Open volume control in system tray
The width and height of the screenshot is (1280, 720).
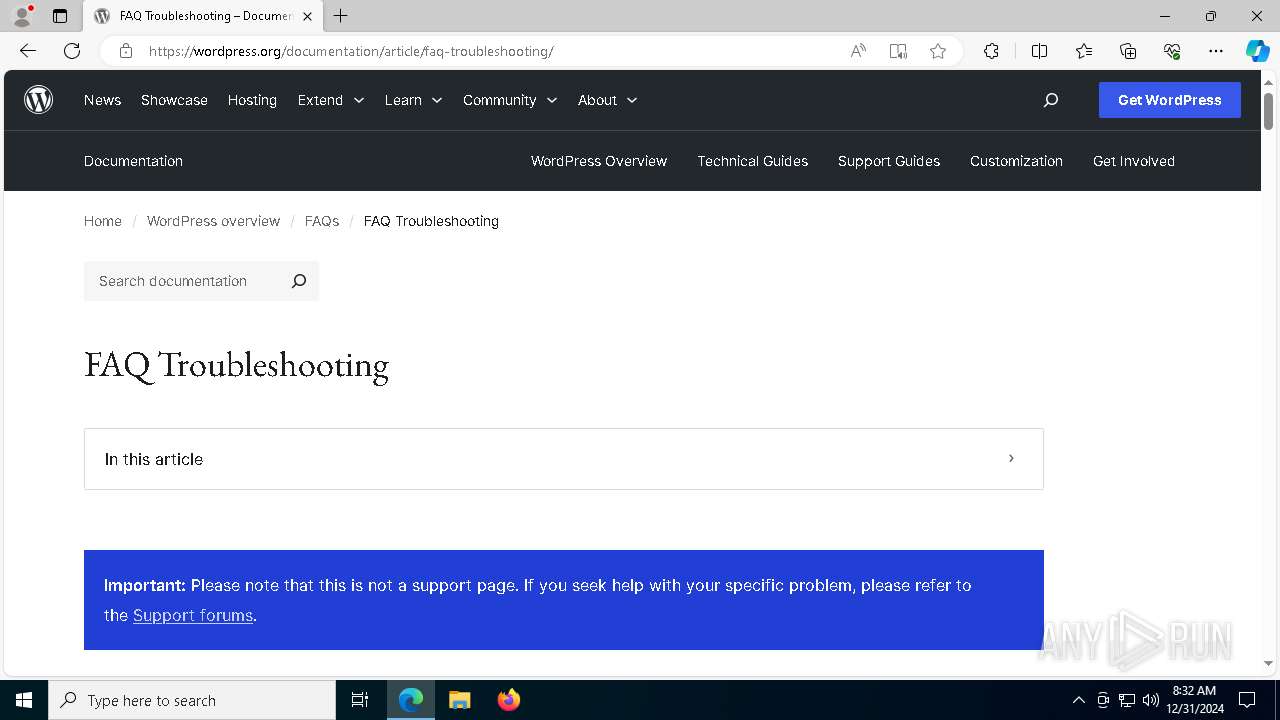pyautogui.click(x=1151, y=700)
